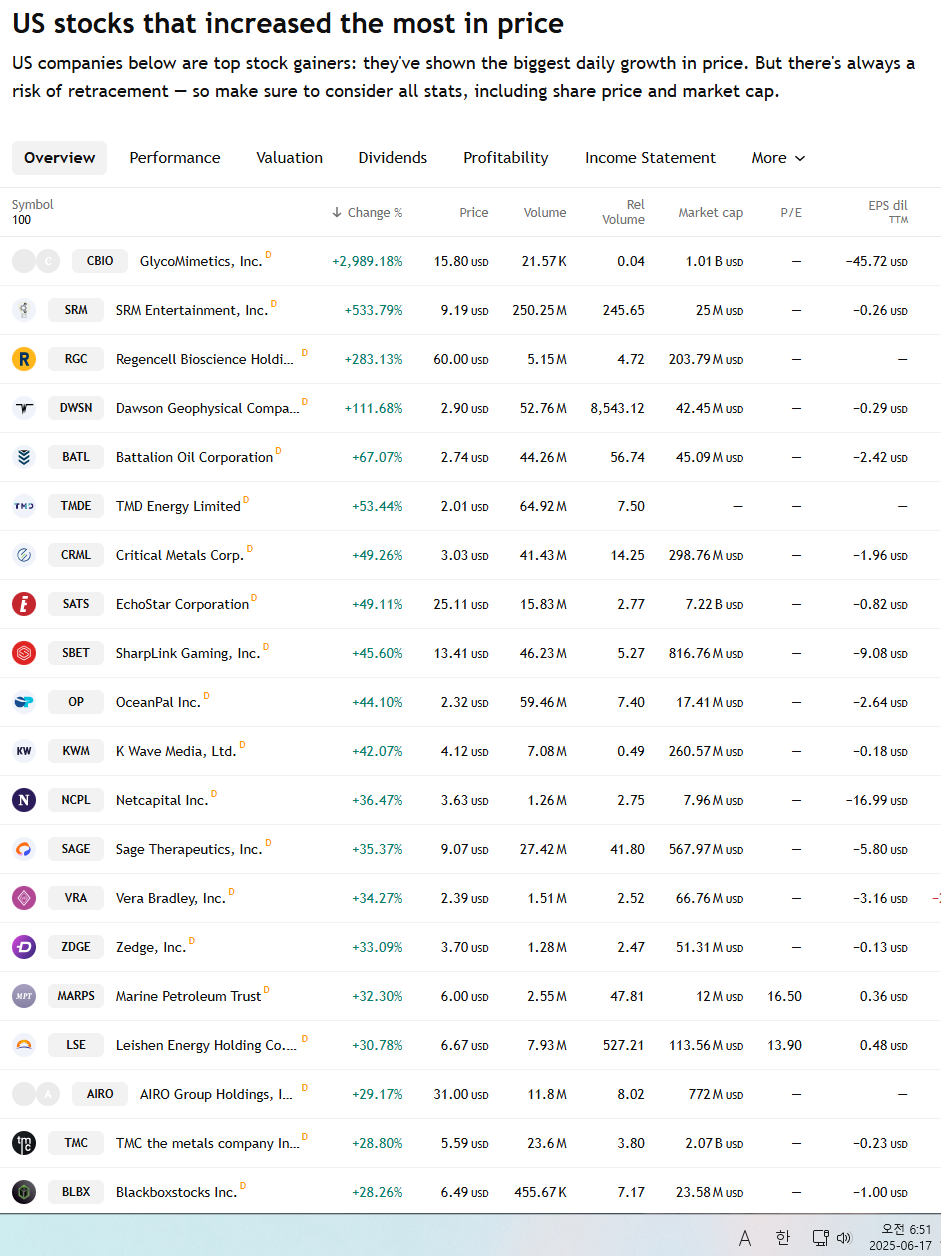Click the −16.99 USD EPS value
The height and width of the screenshot is (1256, 941).
876,800
